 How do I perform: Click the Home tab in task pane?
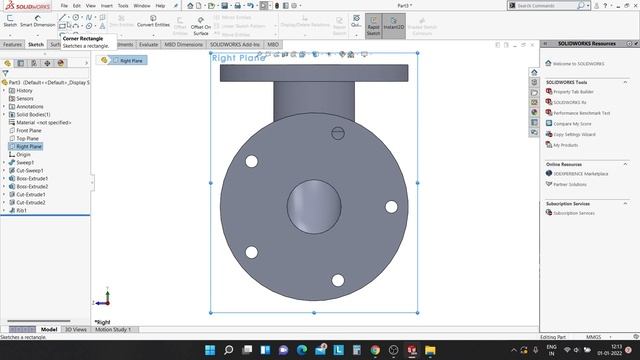tap(534, 72)
